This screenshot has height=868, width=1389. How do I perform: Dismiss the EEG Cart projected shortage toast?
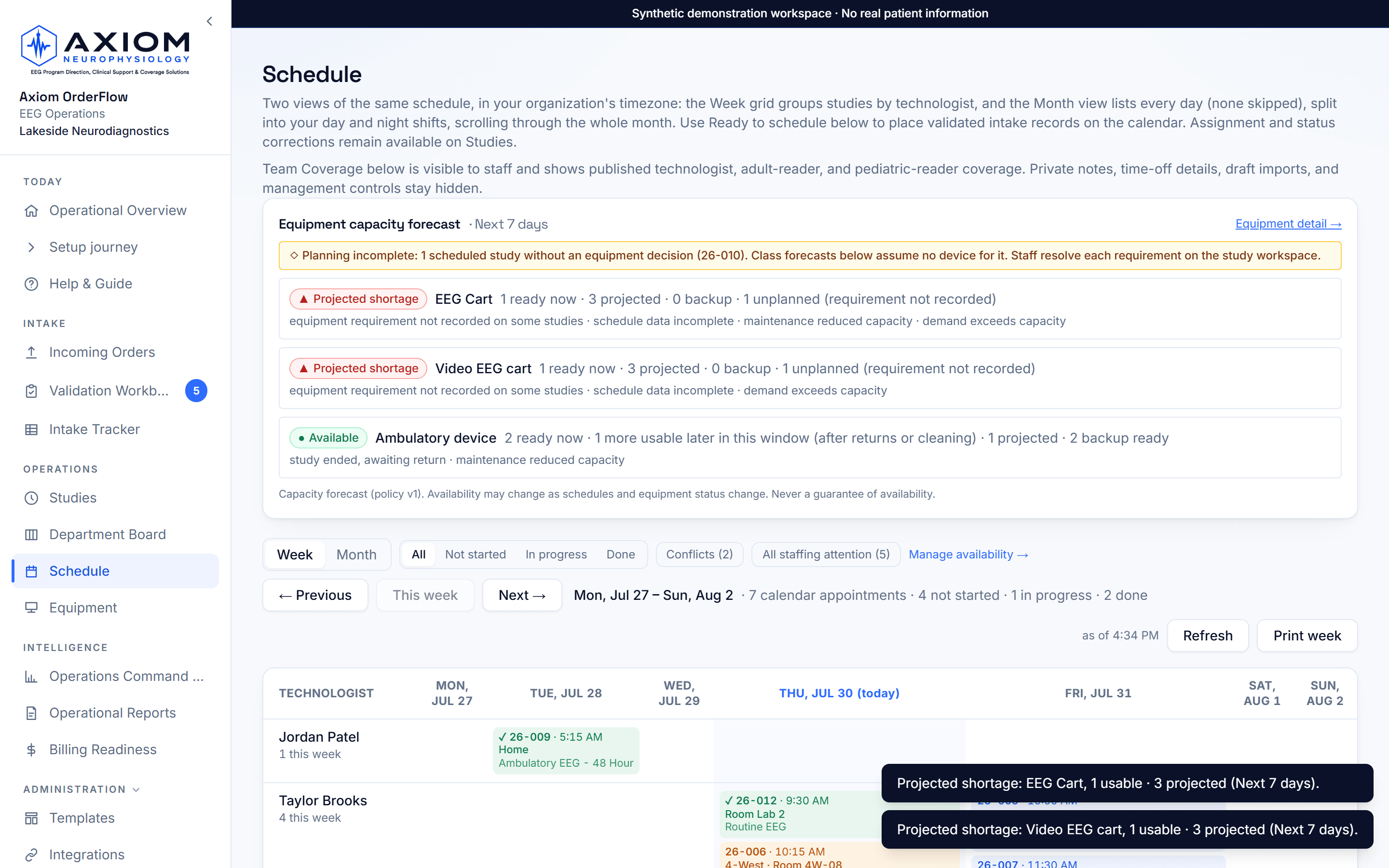(x=1127, y=784)
